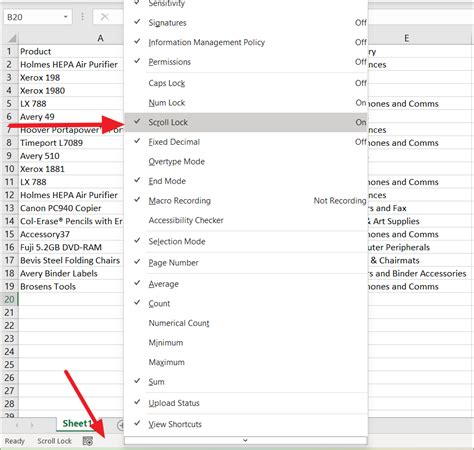This screenshot has height=450, width=474.
Task: Toggle End Mode option
Action: pyautogui.click(x=246, y=181)
